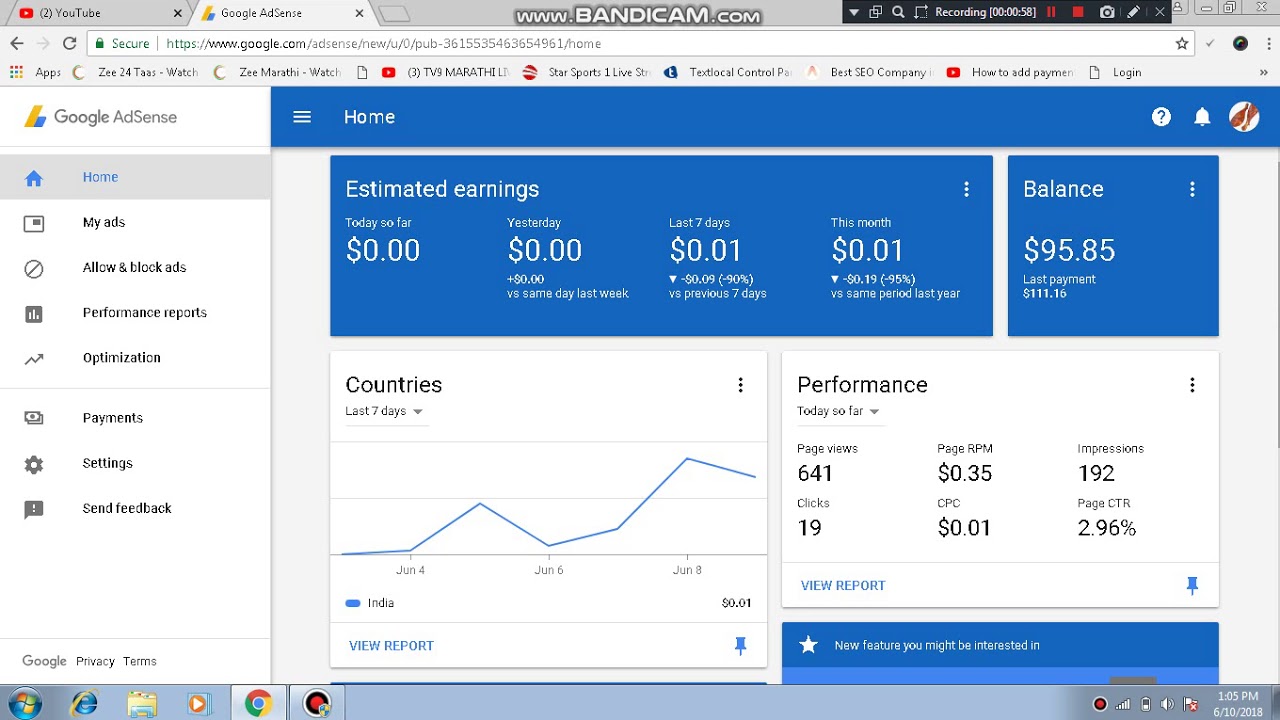Pin the Performance card
The image size is (1280, 720).
1192,586
